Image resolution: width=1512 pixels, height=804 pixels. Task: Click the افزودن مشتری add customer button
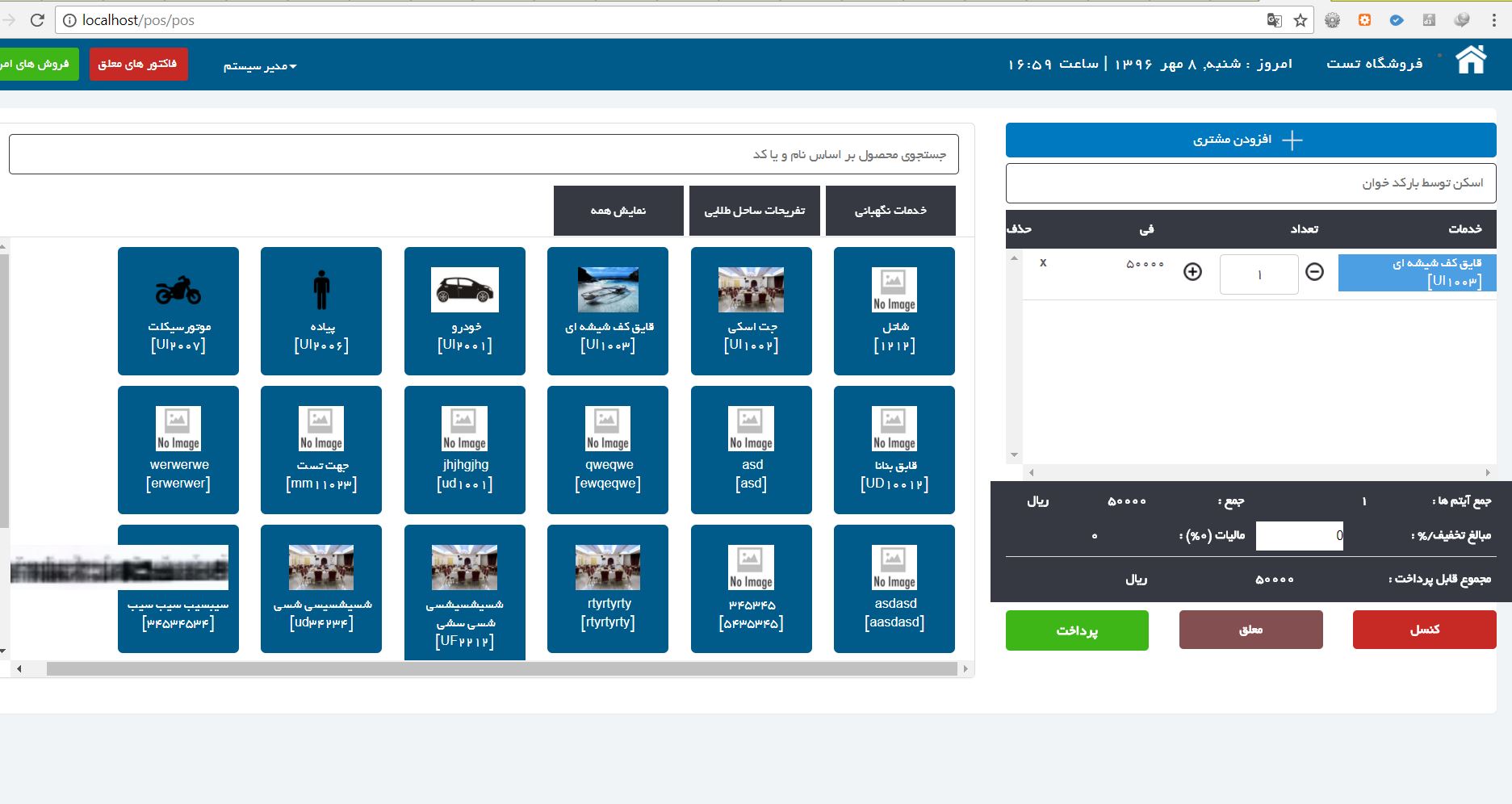[x=1250, y=140]
